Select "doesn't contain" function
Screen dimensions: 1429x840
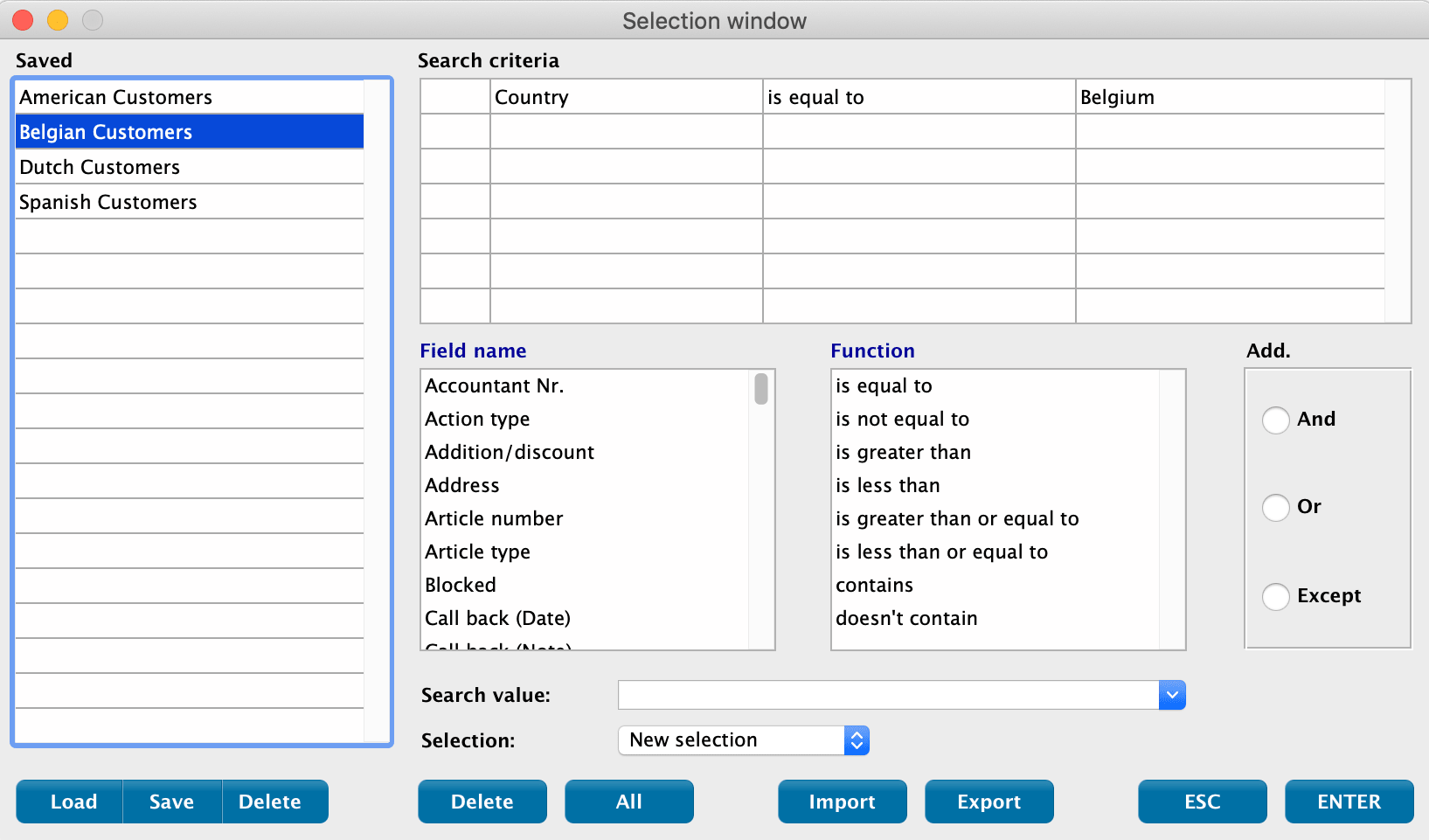[995, 618]
